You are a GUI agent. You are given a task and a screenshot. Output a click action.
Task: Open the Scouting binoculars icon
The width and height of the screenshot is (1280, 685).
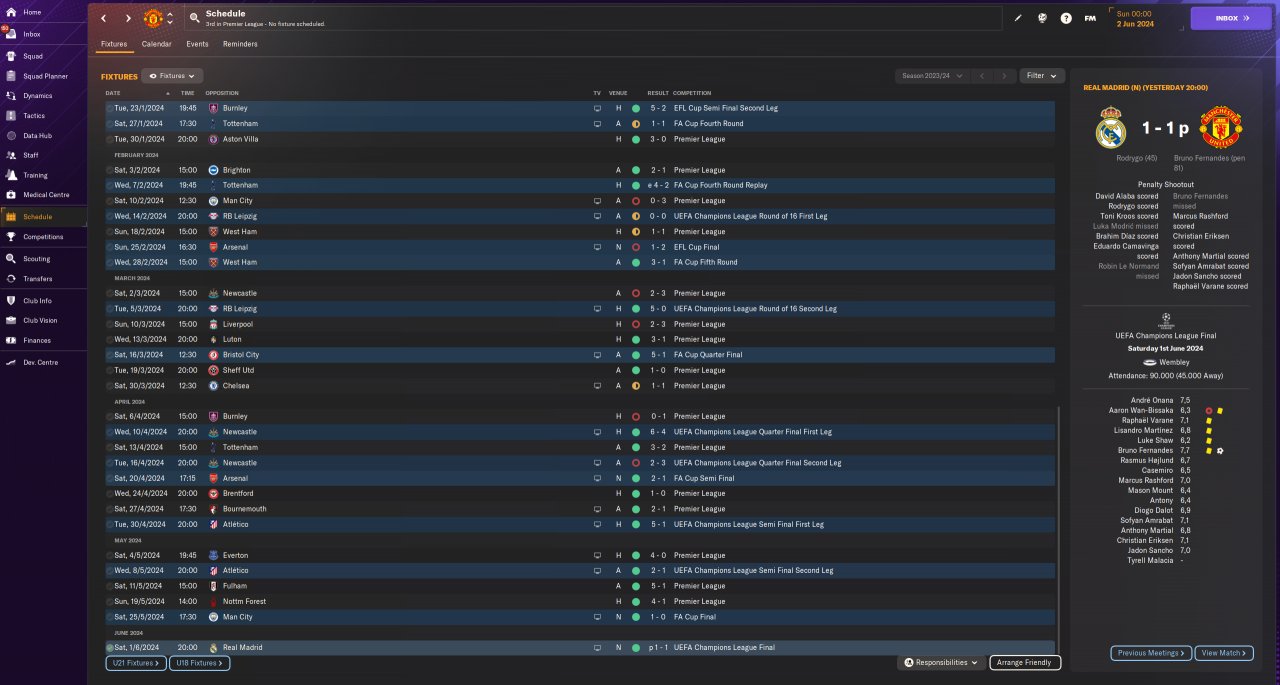click(11, 259)
